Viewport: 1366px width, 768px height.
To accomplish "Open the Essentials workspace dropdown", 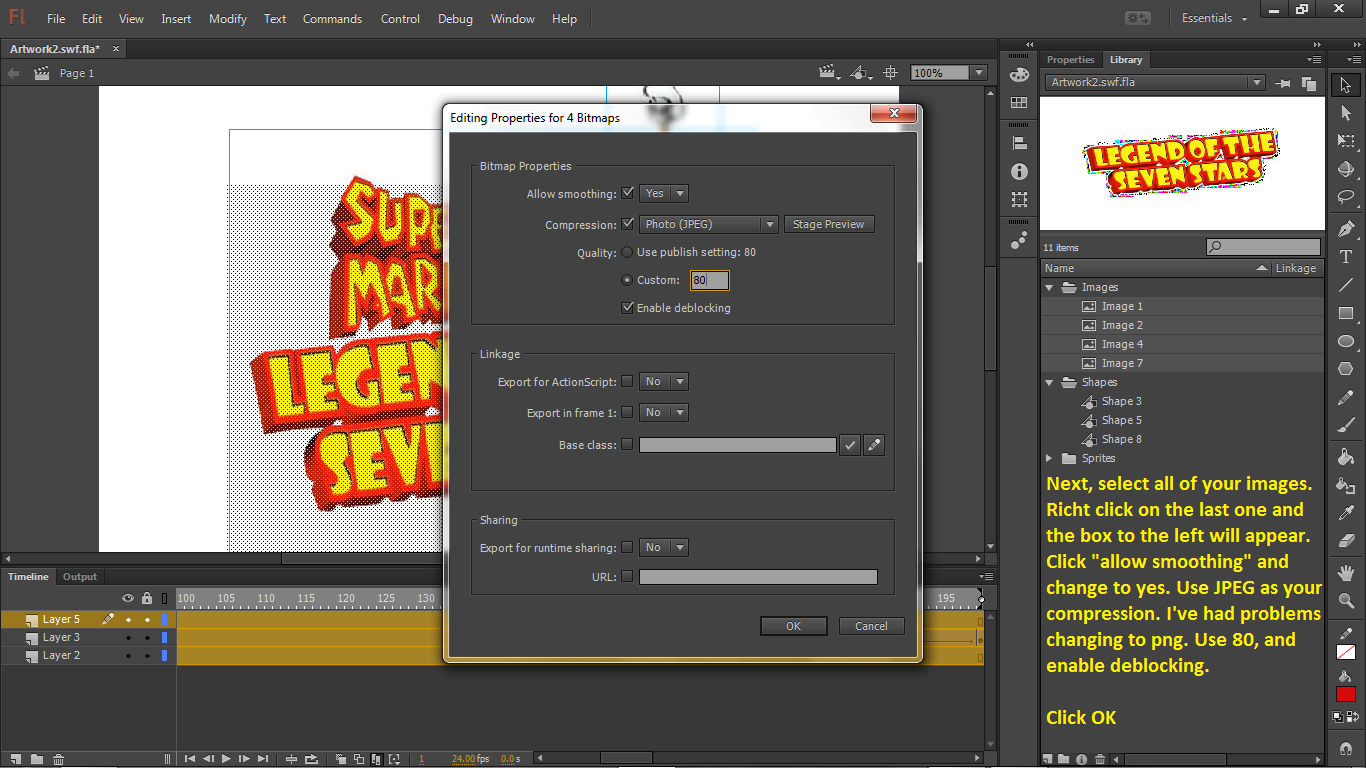I will (x=1215, y=19).
